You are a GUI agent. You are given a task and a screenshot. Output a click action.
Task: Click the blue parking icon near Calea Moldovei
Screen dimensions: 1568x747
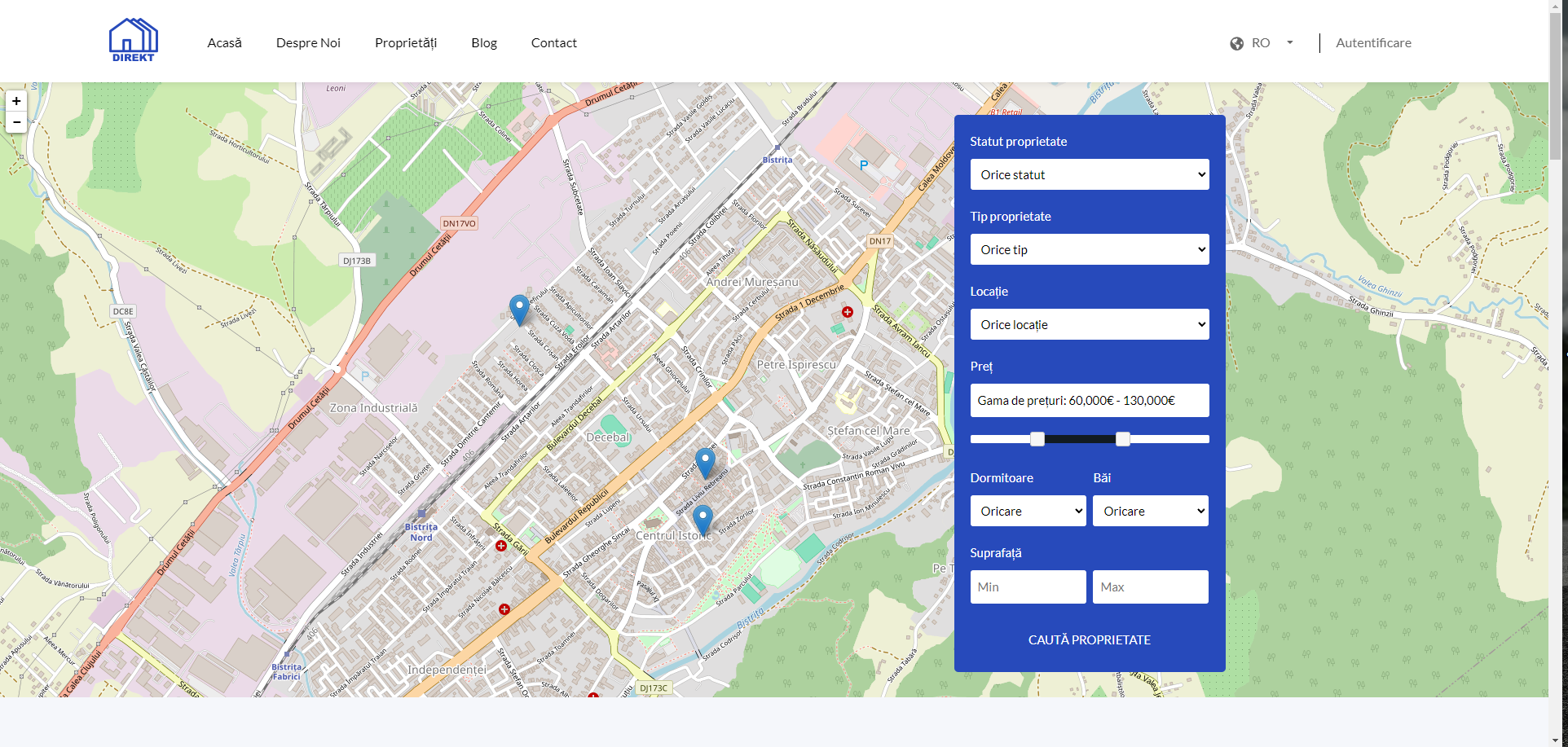(864, 165)
